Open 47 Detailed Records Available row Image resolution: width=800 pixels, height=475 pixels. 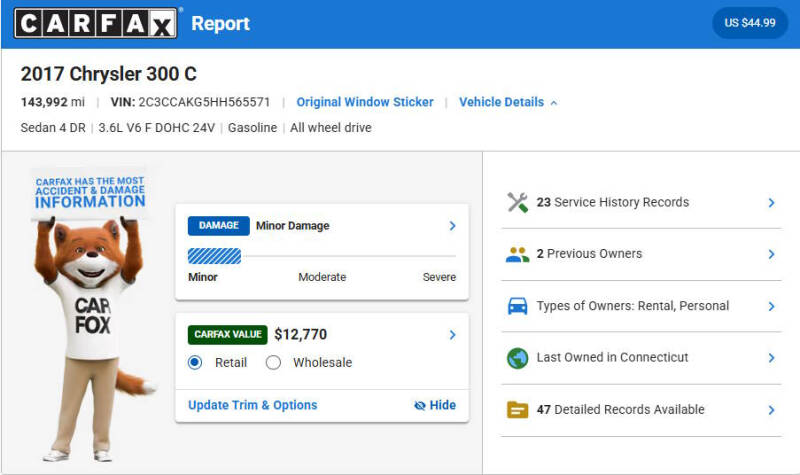641,410
